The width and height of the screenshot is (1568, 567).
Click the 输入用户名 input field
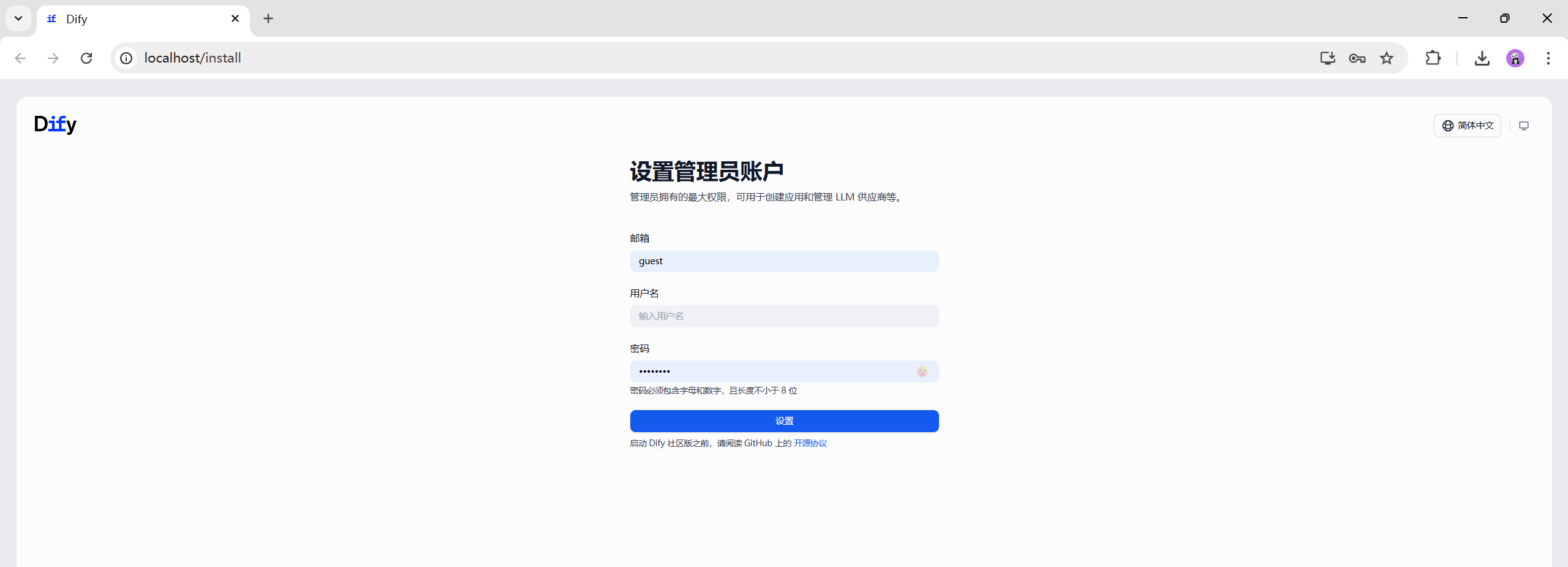784,316
